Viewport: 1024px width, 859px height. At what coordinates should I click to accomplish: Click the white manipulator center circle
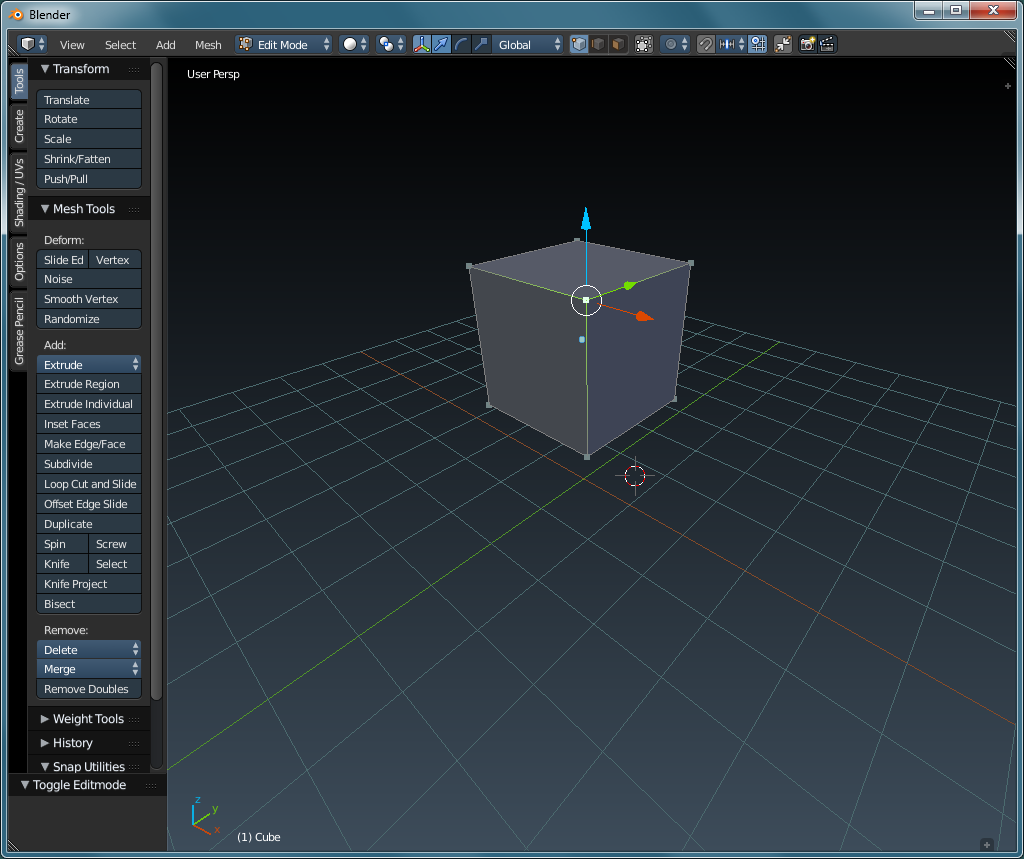586,300
